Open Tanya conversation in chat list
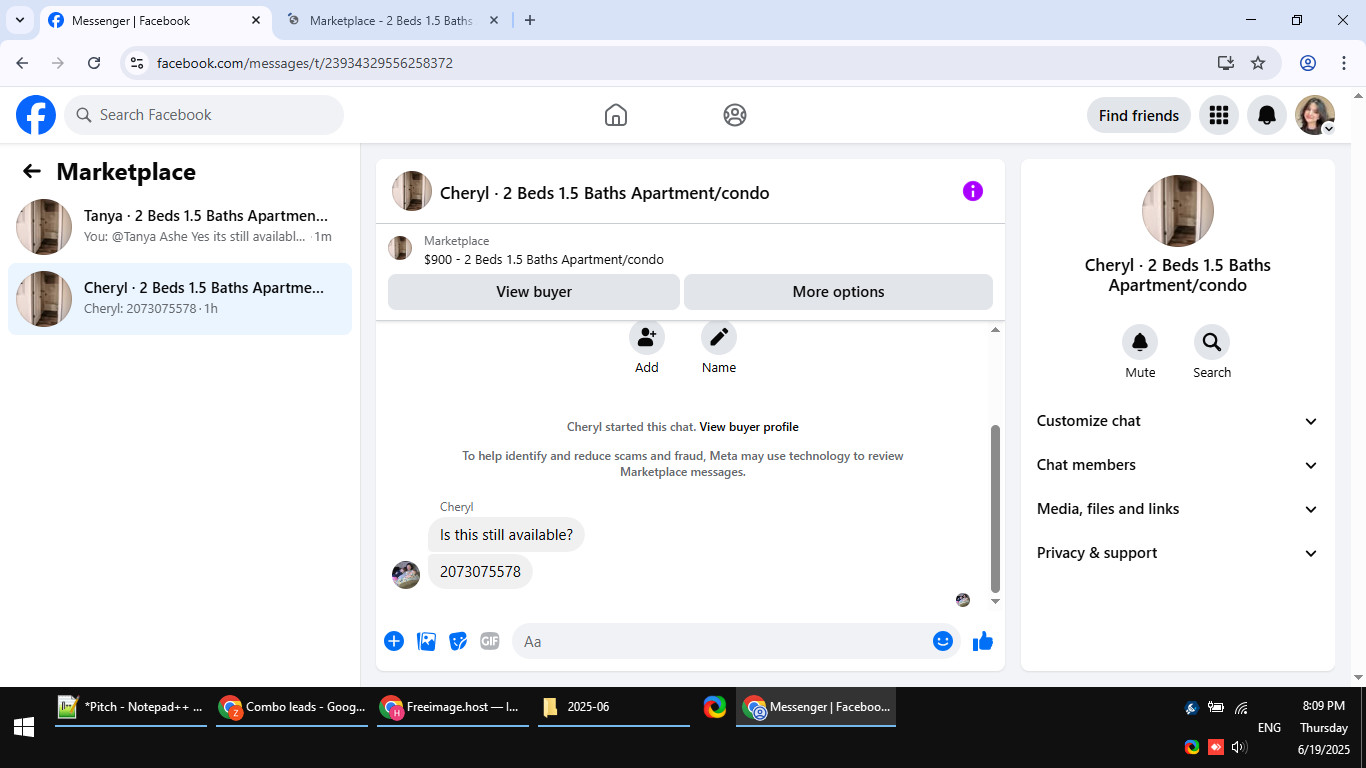The height and width of the screenshot is (768, 1366). coord(180,227)
